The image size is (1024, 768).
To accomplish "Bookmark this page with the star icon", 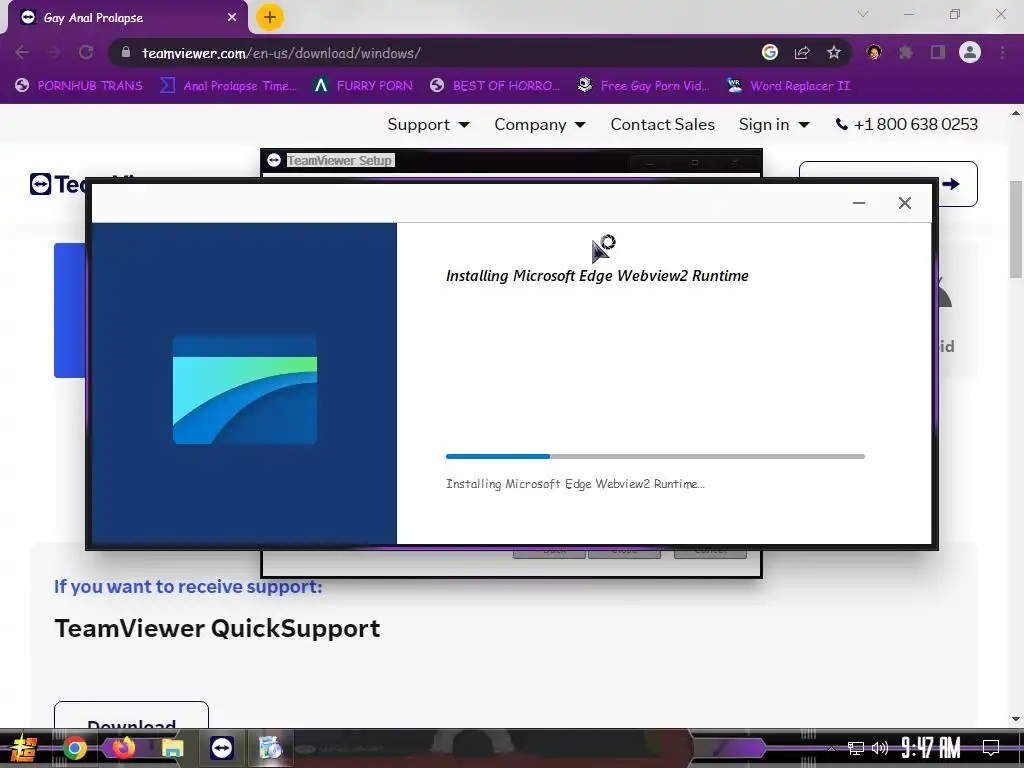I will (x=833, y=52).
